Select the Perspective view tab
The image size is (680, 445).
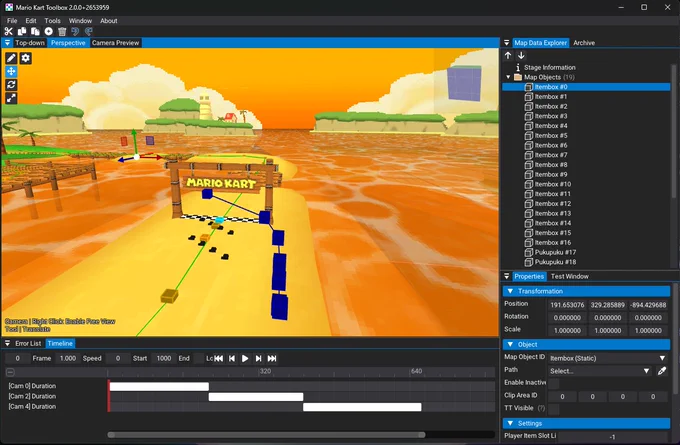(68, 43)
